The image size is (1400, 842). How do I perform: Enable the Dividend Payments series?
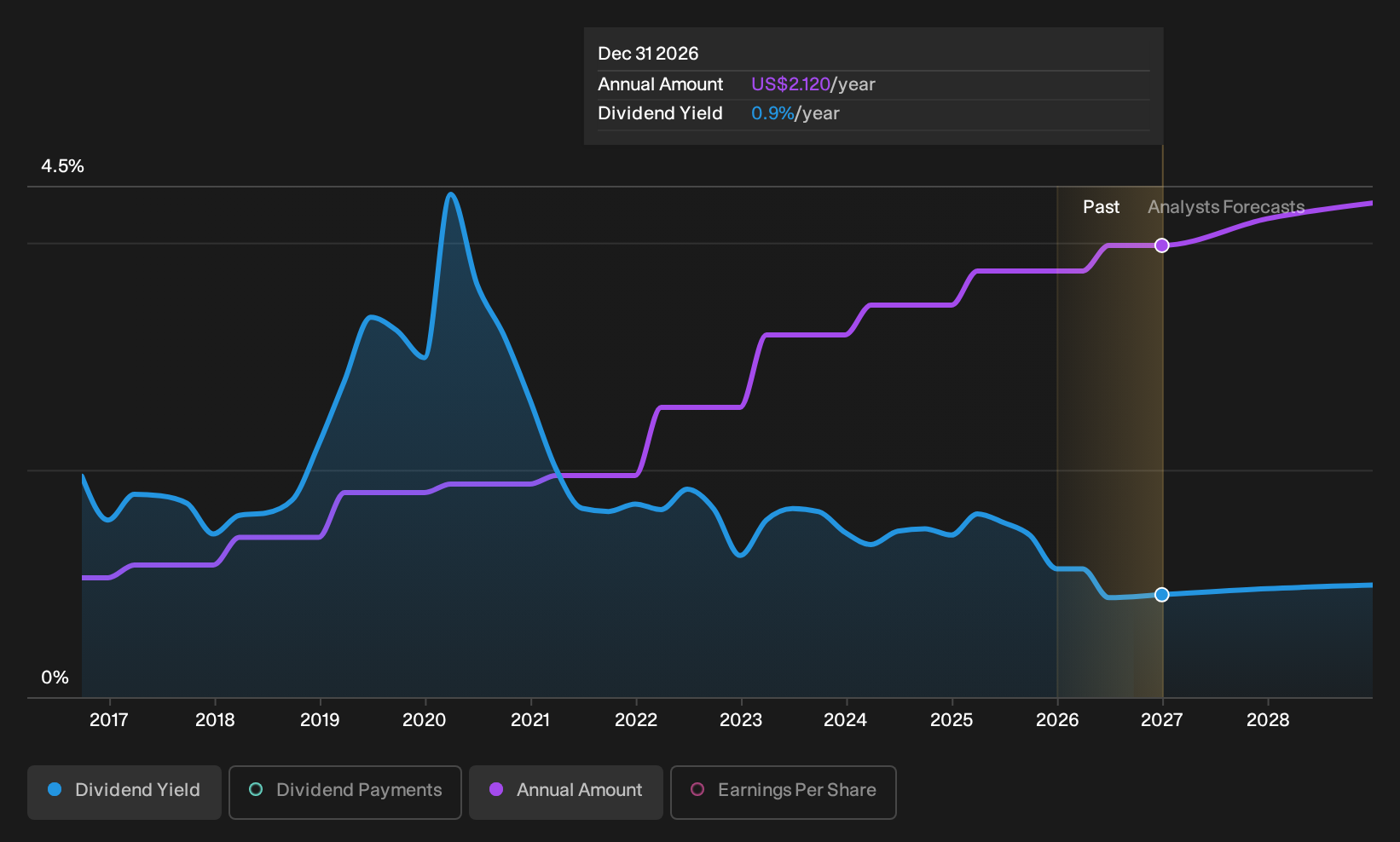click(x=345, y=792)
